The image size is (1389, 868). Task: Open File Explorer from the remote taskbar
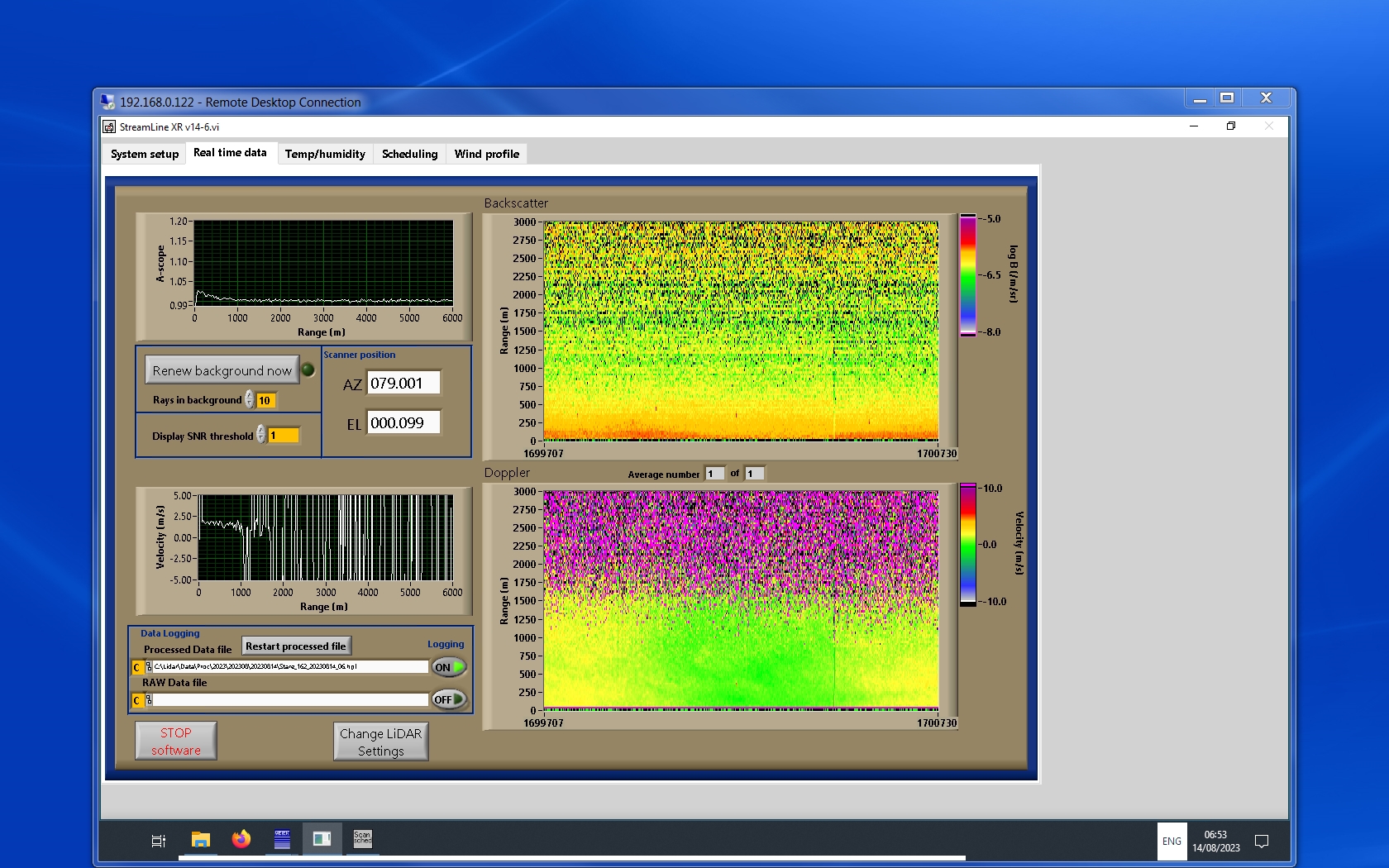click(x=200, y=840)
